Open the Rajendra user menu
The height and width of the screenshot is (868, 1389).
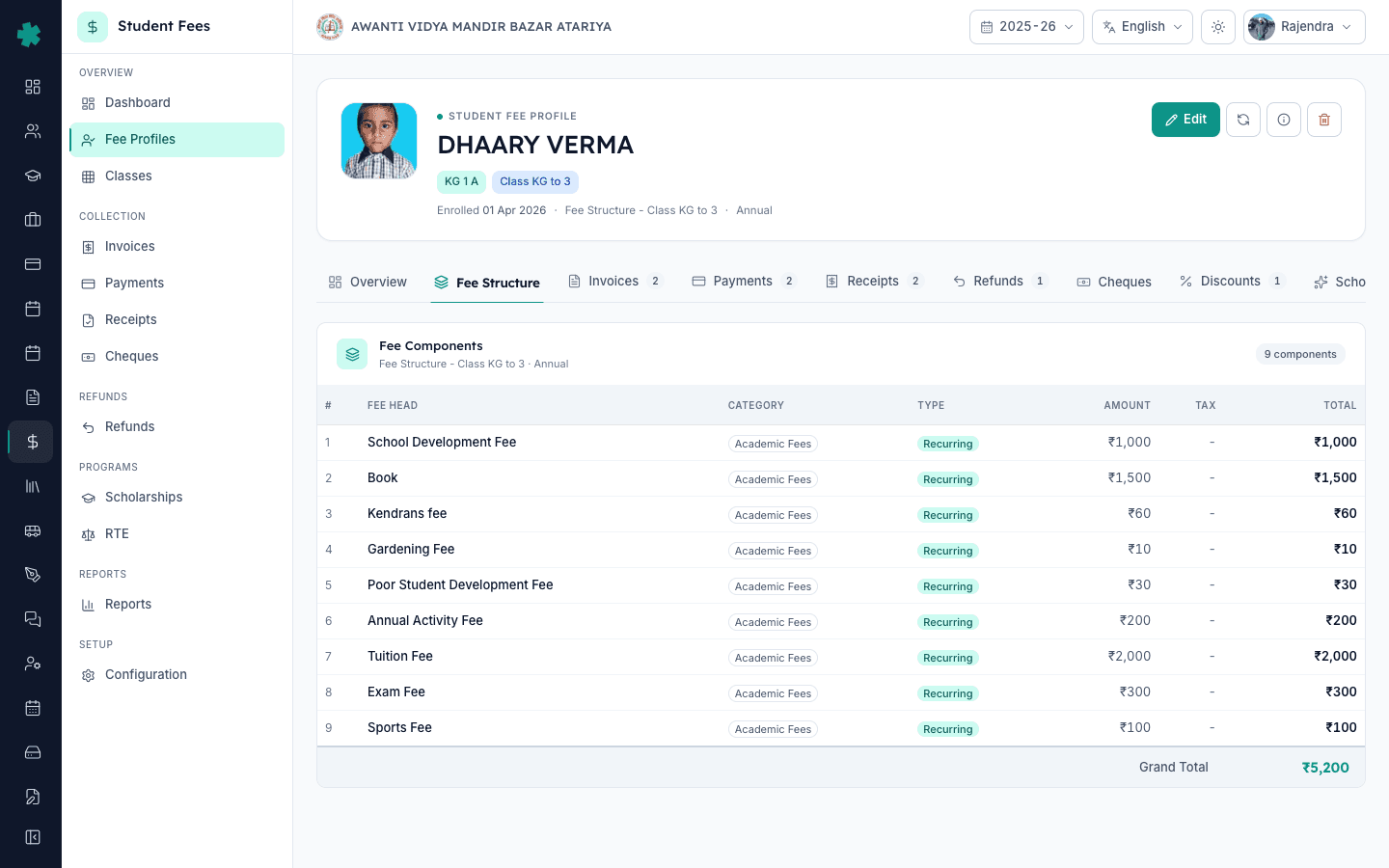pos(1304,27)
